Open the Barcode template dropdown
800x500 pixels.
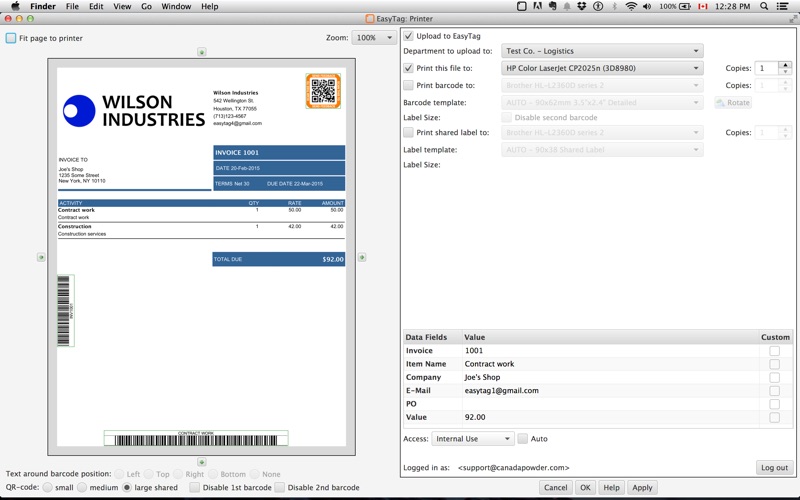pyautogui.click(x=602, y=103)
